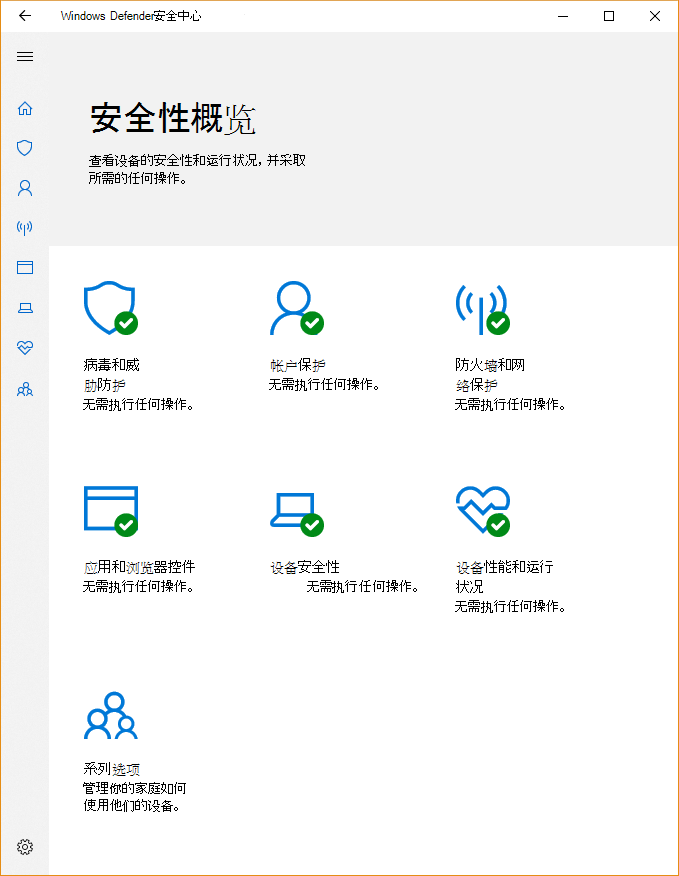Click the 帐户保护 label text
Screen dimensions: 679x876
tap(297, 365)
